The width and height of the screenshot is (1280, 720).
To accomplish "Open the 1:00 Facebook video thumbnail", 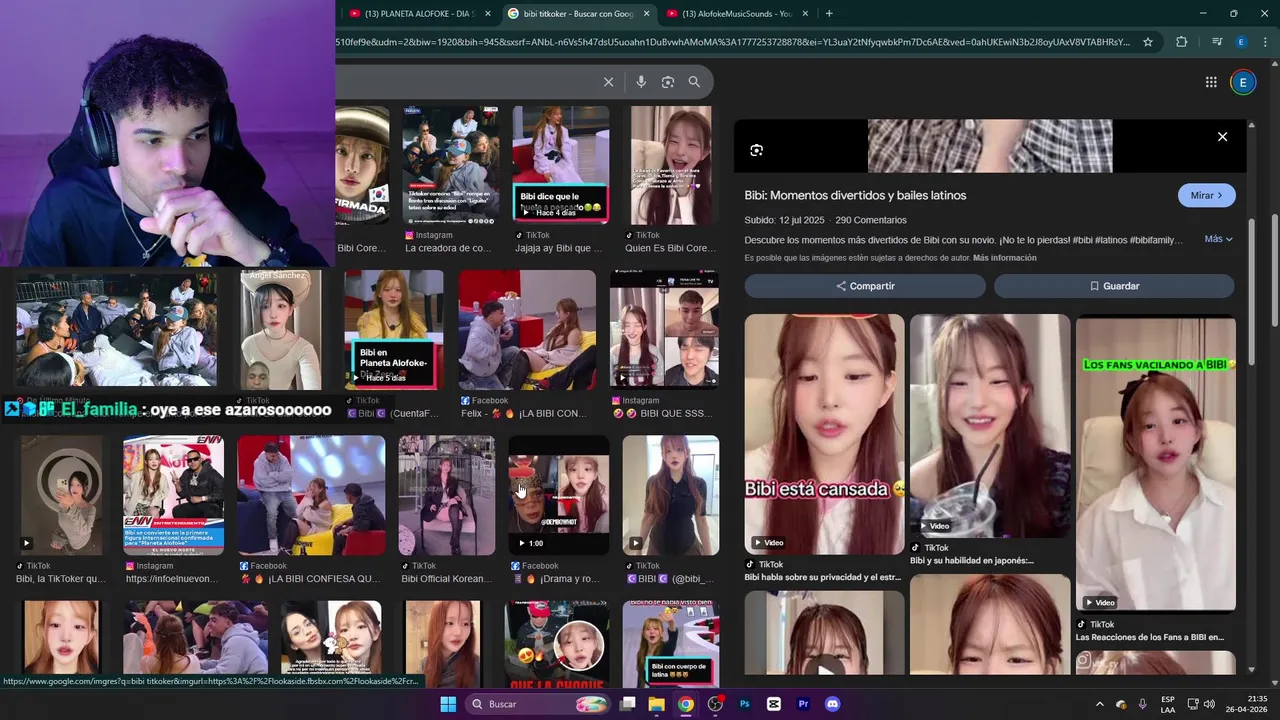I will (x=559, y=495).
